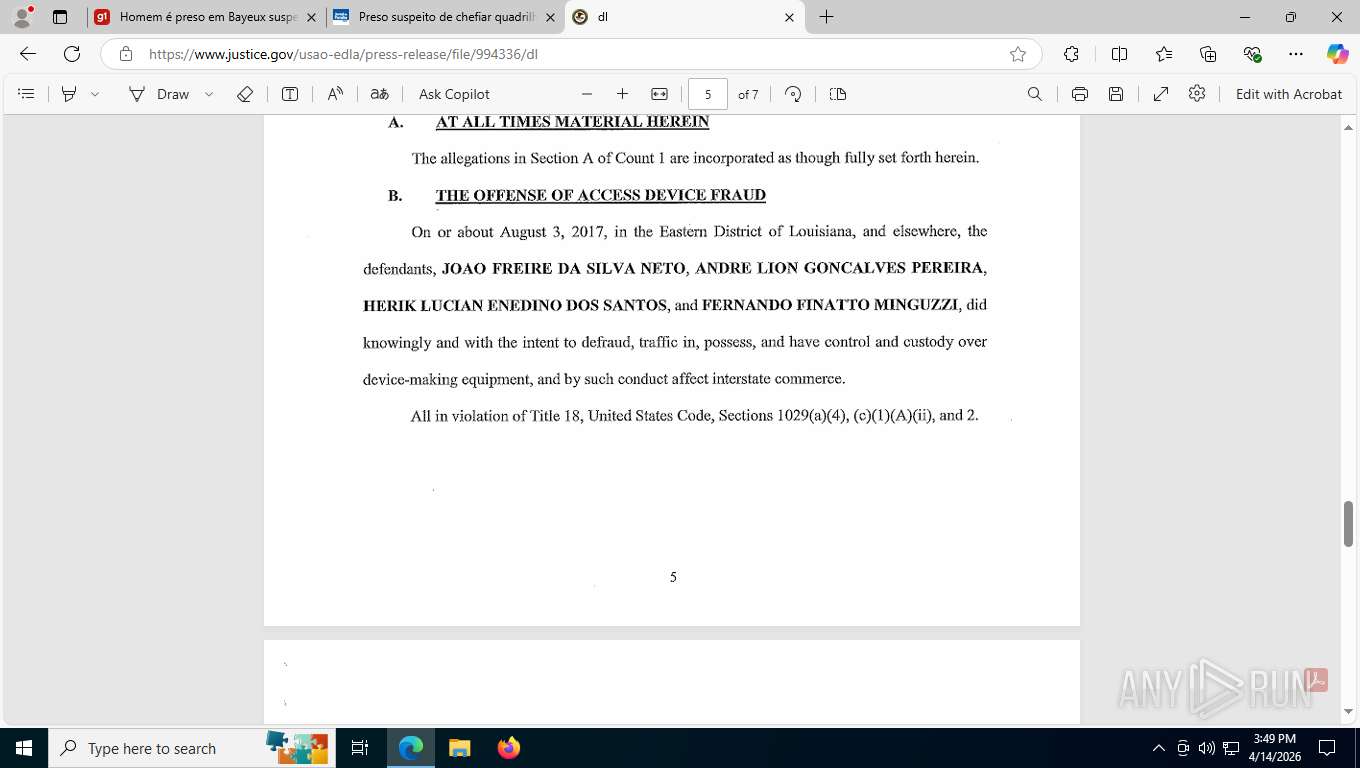Click the heading 'AT ALL TIMES MATERIAL HEREIN'
Screen dimensions: 1360x768
(572, 122)
